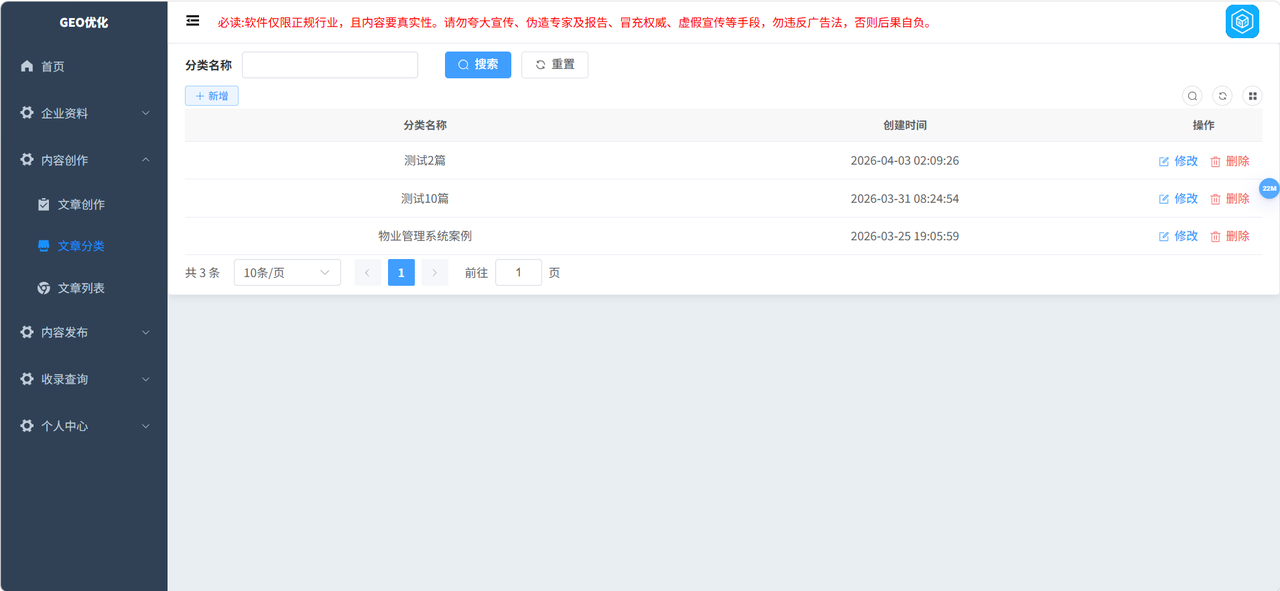Click the GEO优化 sidebar title
Image resolution: width=1280 pixels, height=591 pixels.
coord(84,22)
